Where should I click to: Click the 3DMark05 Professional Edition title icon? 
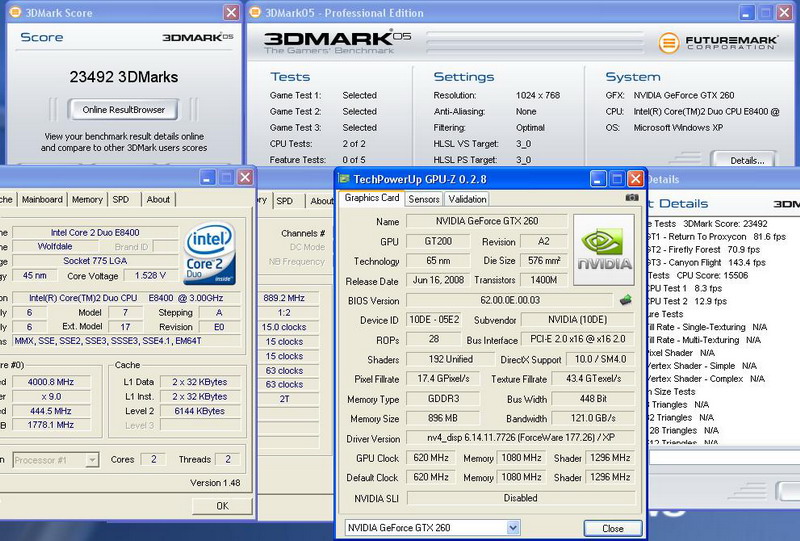[x=255, y=12]
